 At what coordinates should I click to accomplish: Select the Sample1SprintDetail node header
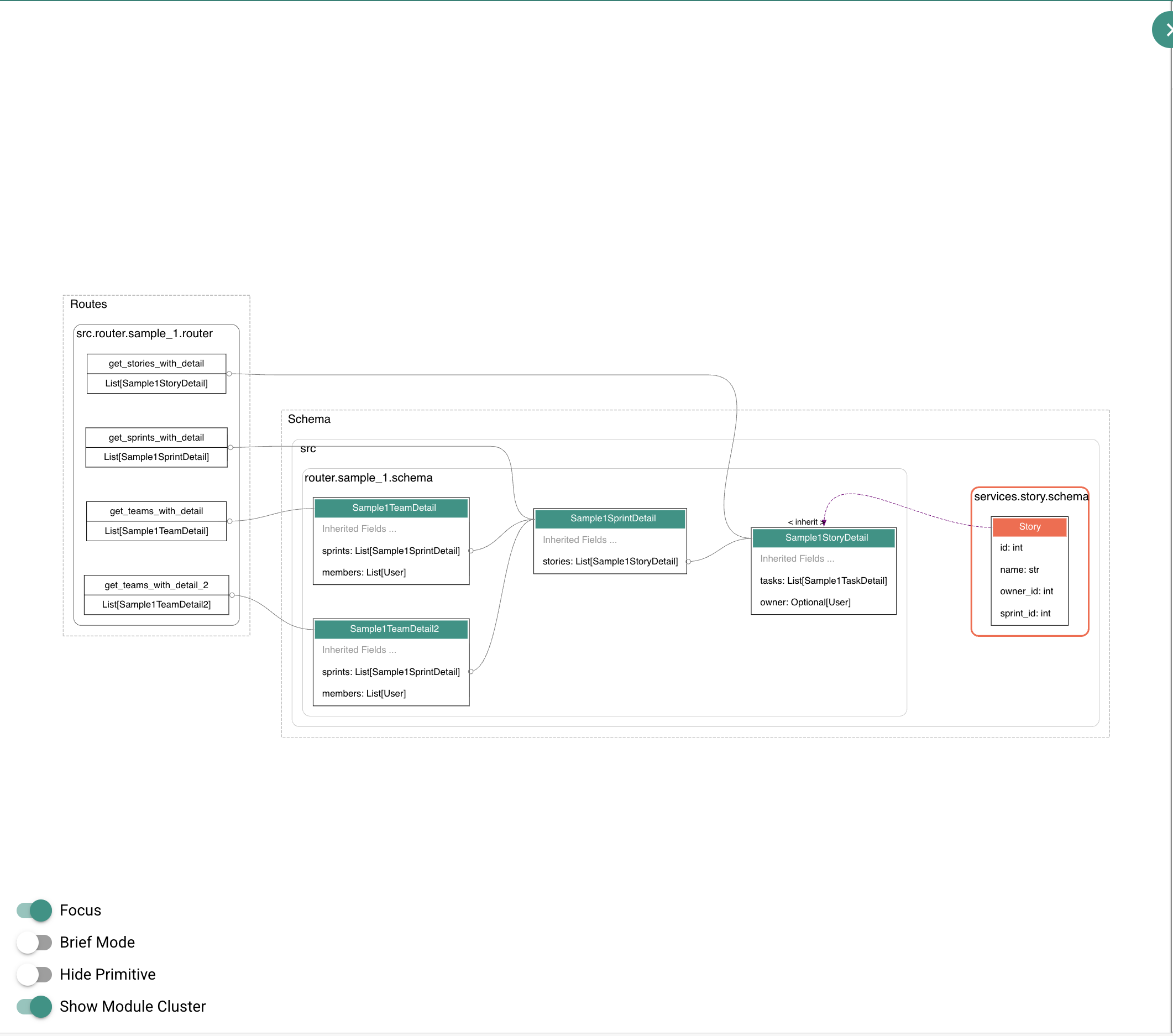tap(612, 517)
